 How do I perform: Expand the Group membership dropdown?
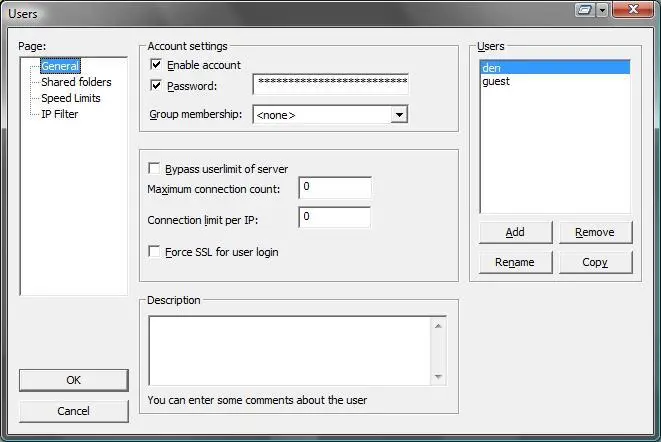pos(399,115)
